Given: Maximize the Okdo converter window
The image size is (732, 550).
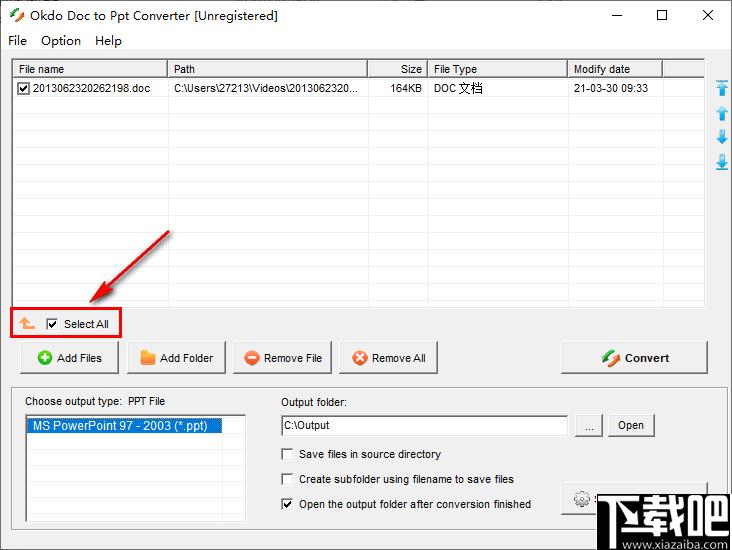Looking at the screenshot, I should tap(662, 15).
